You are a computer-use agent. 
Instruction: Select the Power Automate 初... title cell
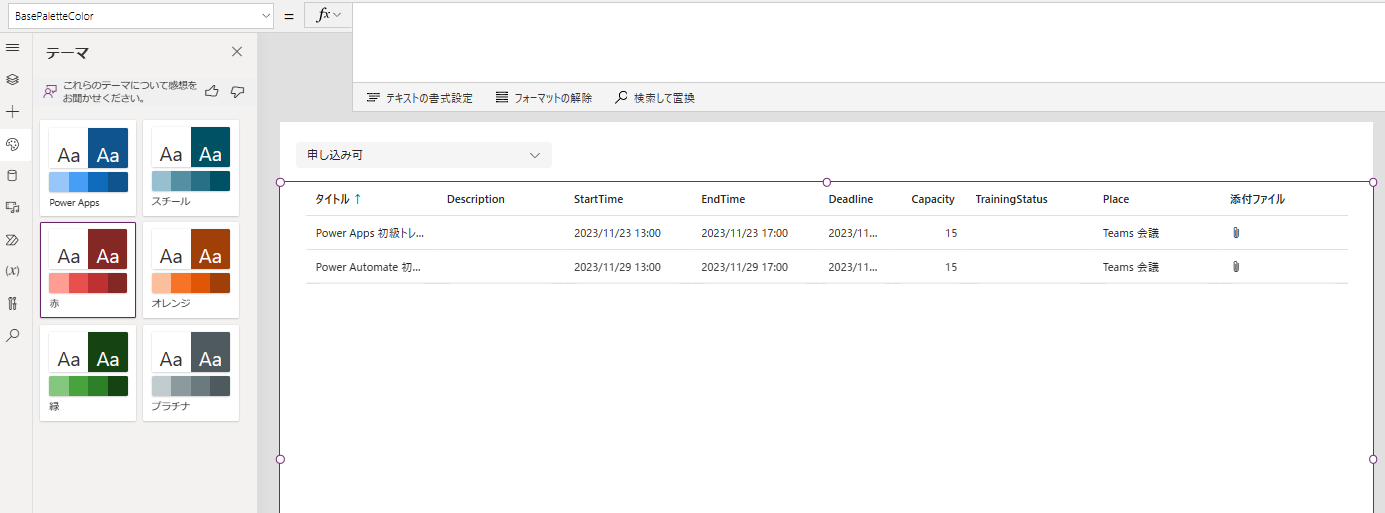point(368,267)
